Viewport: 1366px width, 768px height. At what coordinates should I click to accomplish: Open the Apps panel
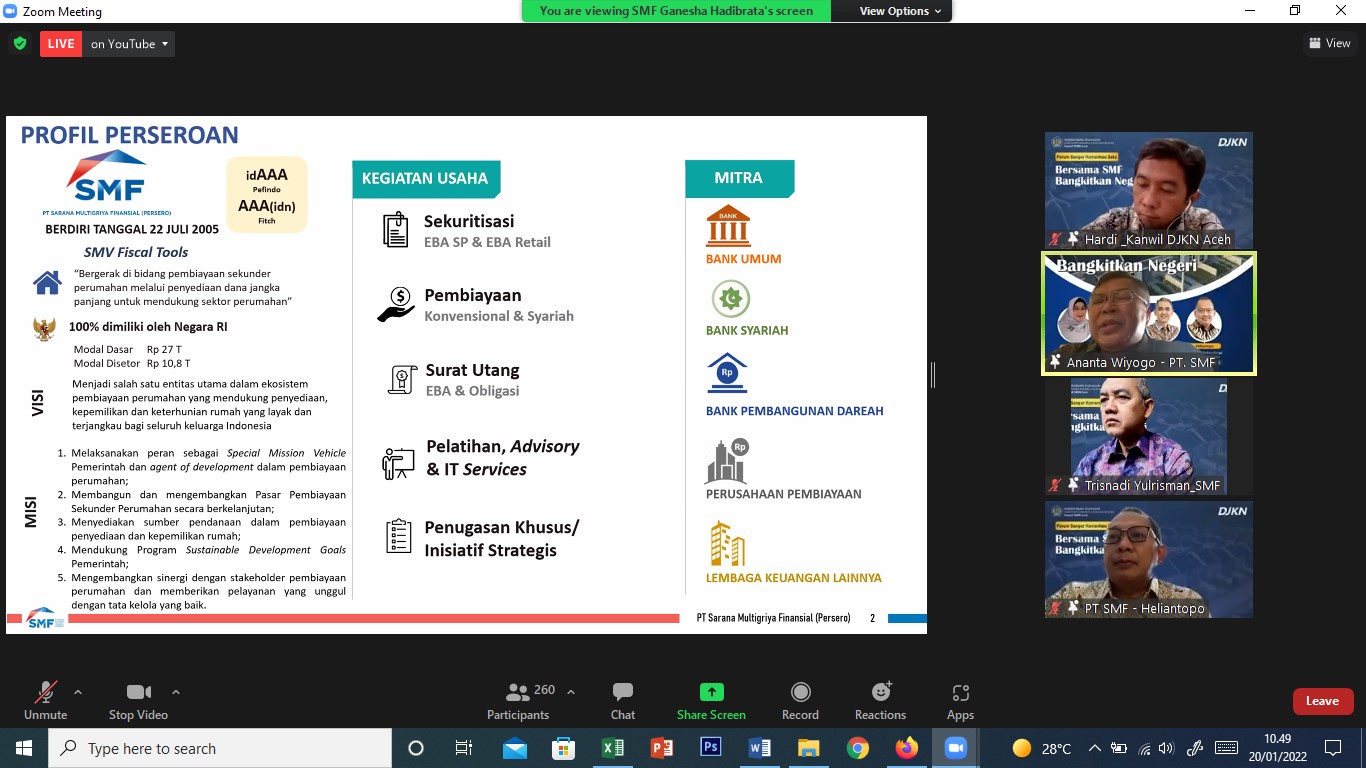pyautogui.click(x=960, y=701)
